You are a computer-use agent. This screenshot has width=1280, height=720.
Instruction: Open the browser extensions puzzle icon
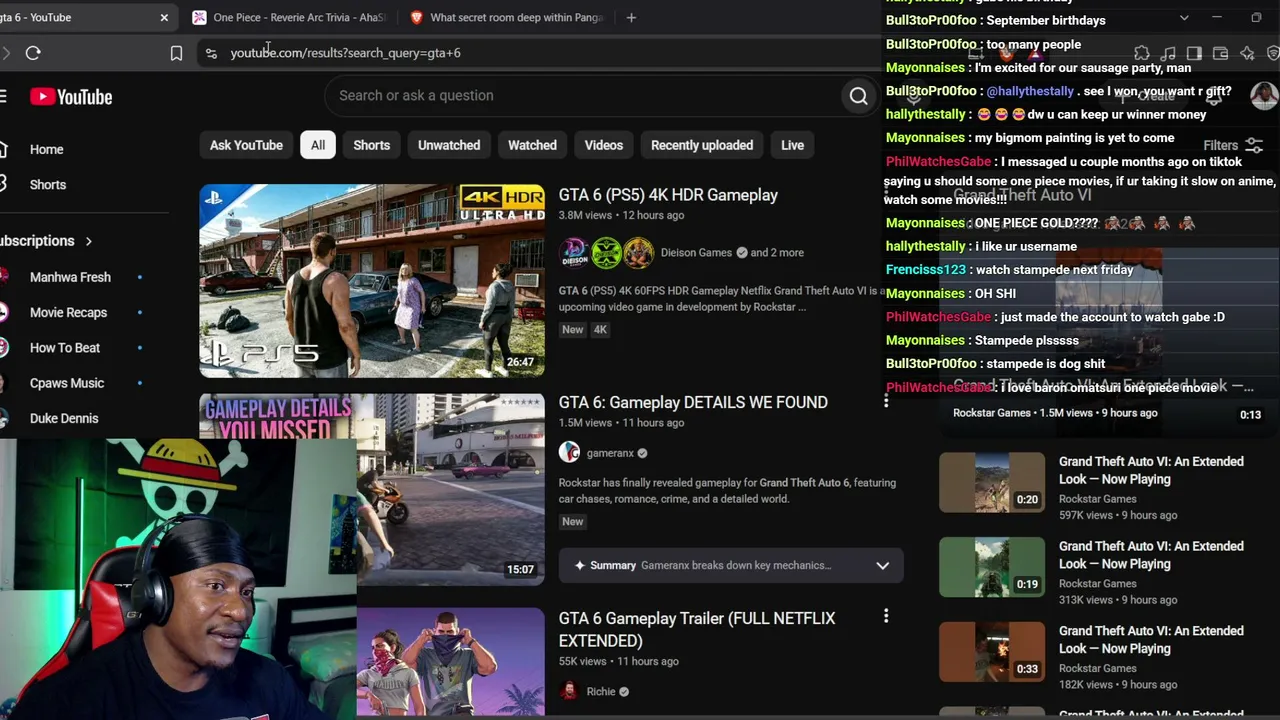coord(1142,53)
